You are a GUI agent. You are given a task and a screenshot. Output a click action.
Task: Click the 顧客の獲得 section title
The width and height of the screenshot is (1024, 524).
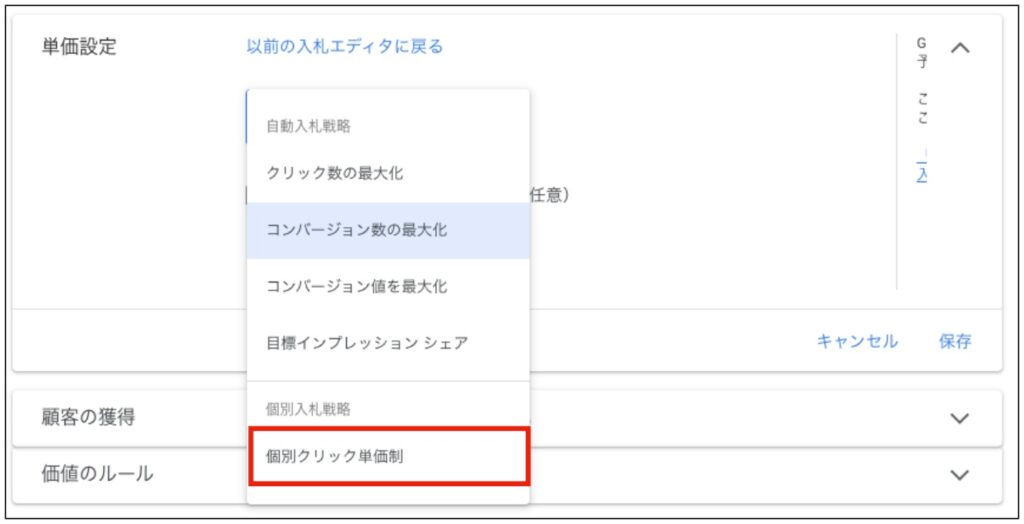(x=88, y=418)
